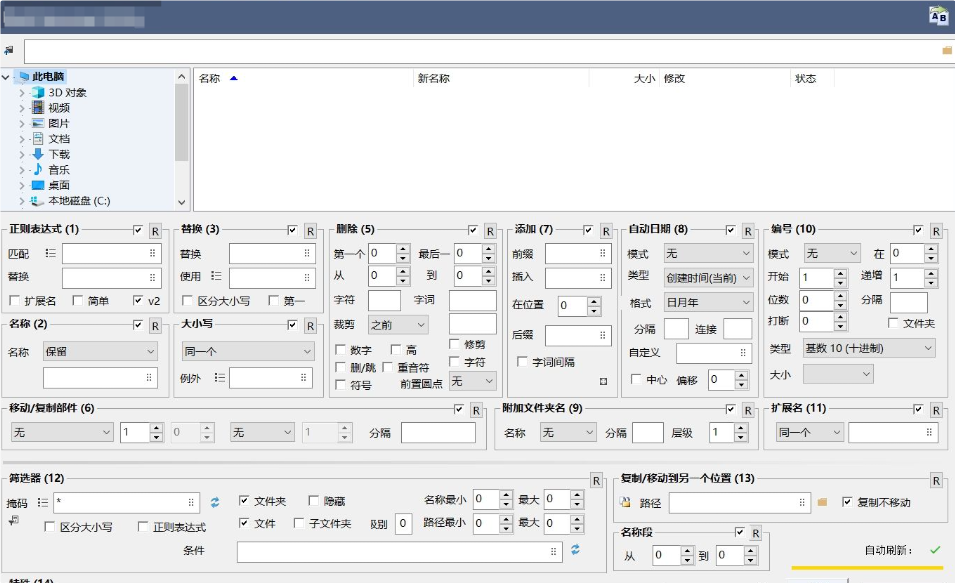Image resolution: width=955 pixels, height=583 pixels.
Task: Open the 名称 保留 dropdown
Action: point(100,352)
